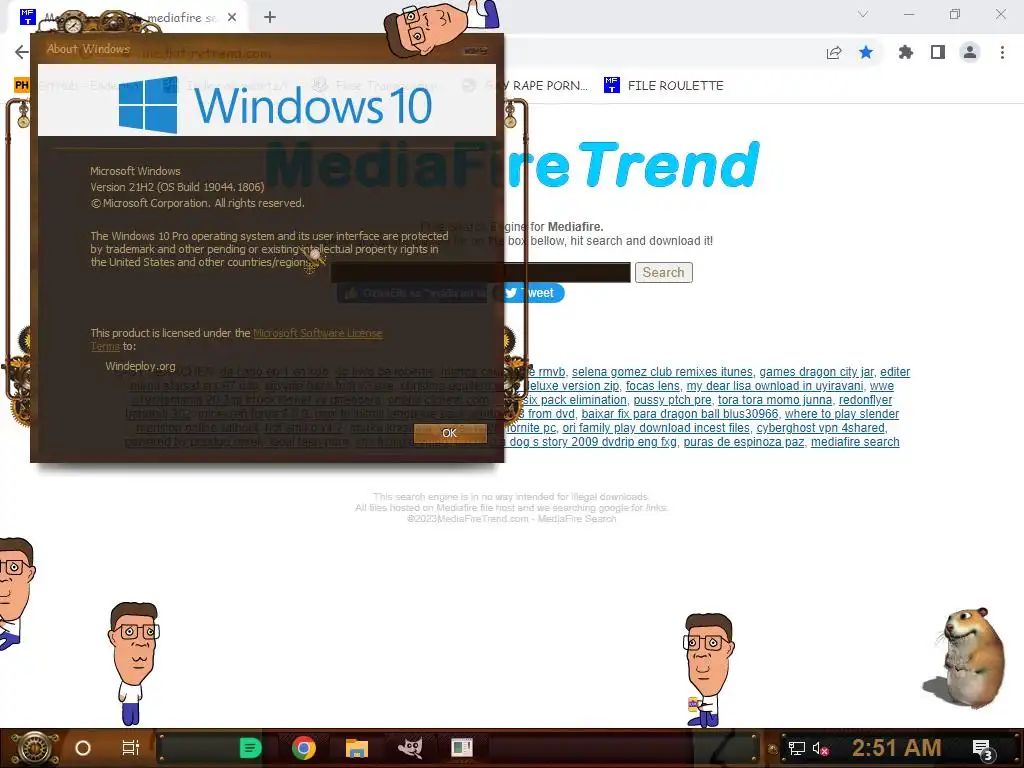Click the 'redonflyer' link

tap(865, 400)
